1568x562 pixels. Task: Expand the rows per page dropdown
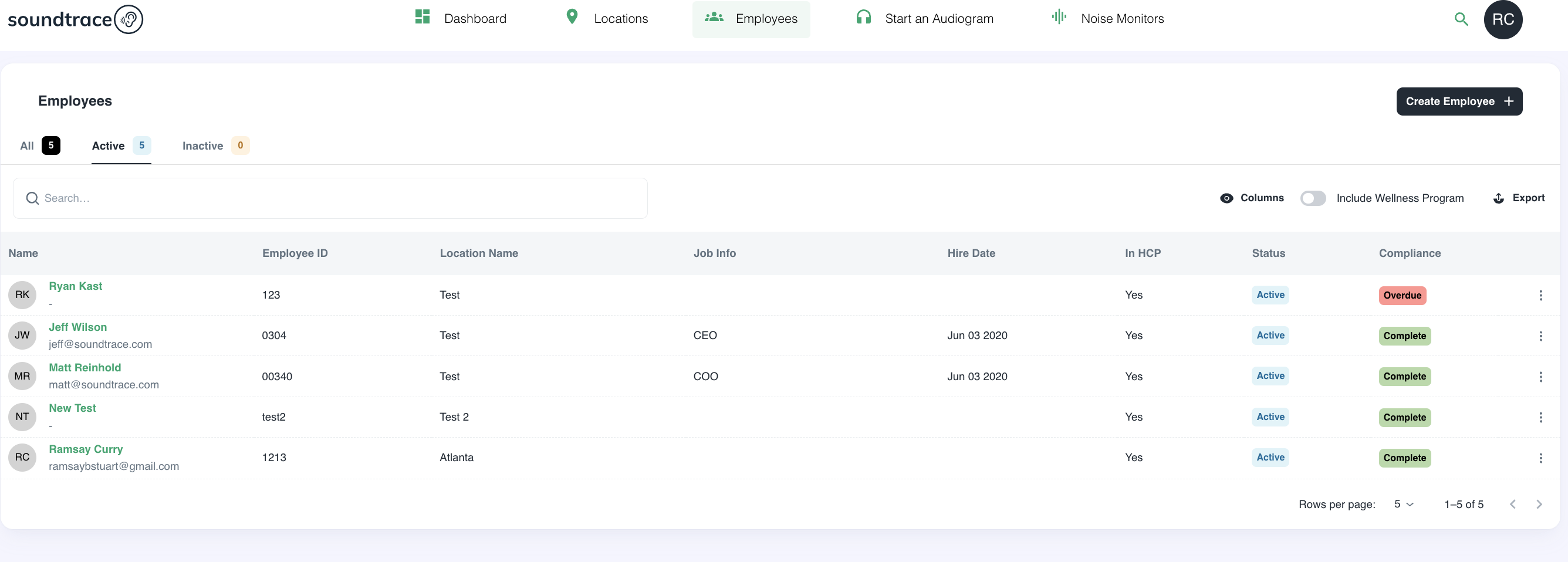[x=1403, y=505]
